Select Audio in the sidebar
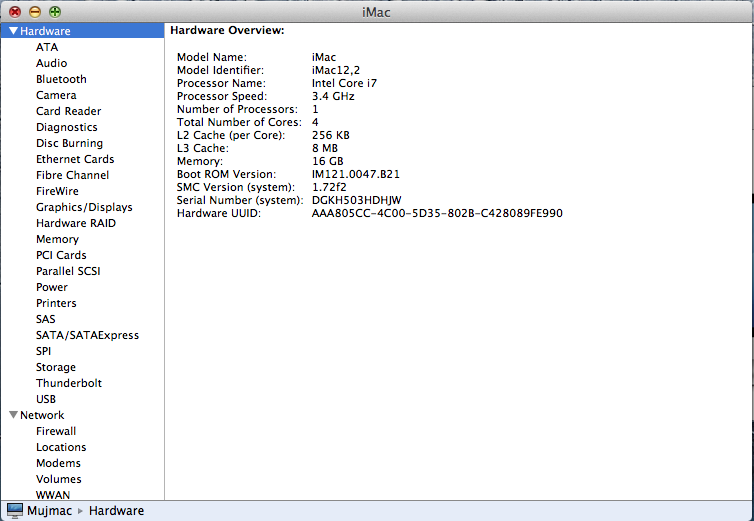Viewport: 754px width, 521px height. pos(51,63)
